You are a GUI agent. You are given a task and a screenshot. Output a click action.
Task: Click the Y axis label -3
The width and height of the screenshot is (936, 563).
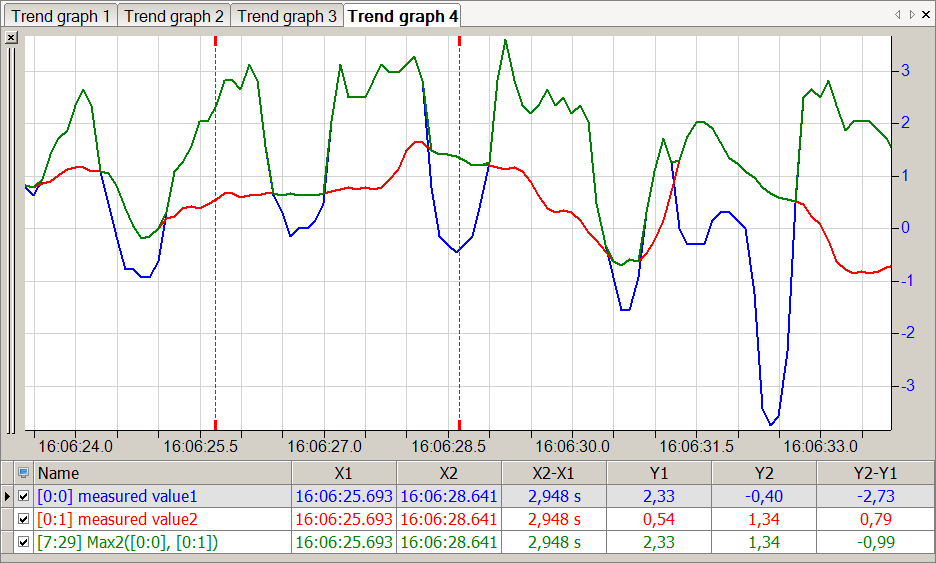907,385
